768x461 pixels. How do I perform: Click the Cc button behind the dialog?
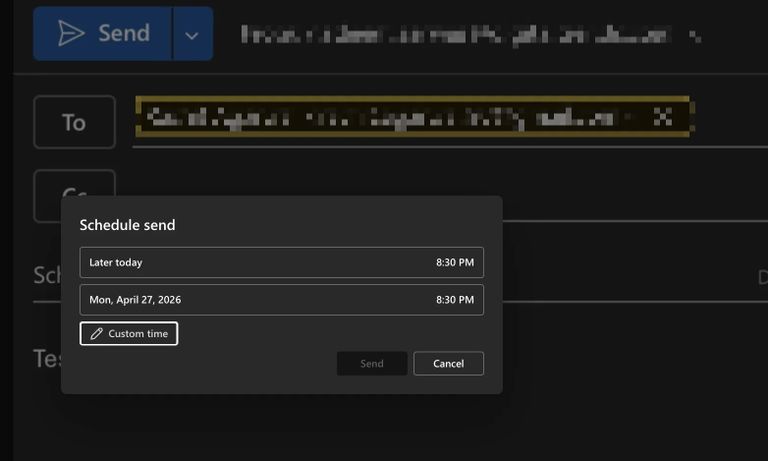[74, 183]
